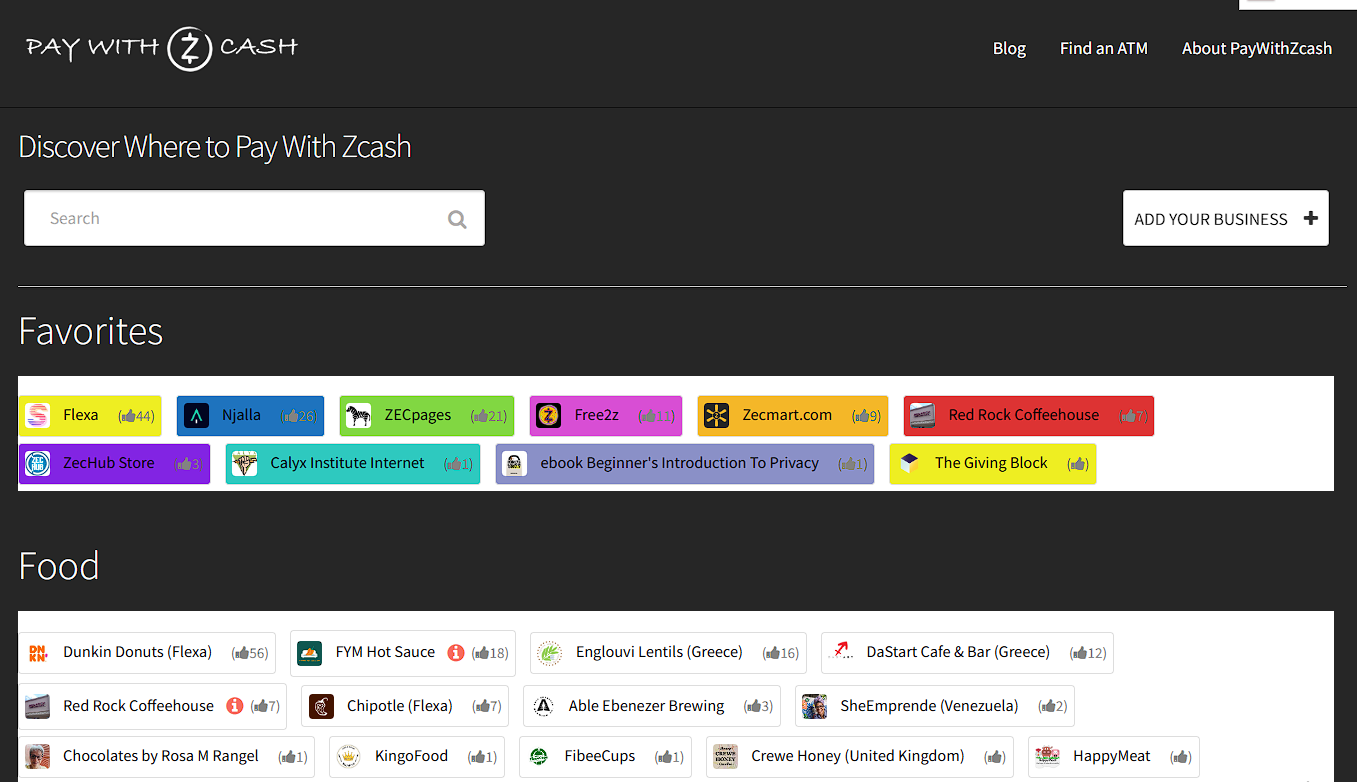Click the Free2z logo icon
Screen dimensions: 1357x782
pos(548,415)
